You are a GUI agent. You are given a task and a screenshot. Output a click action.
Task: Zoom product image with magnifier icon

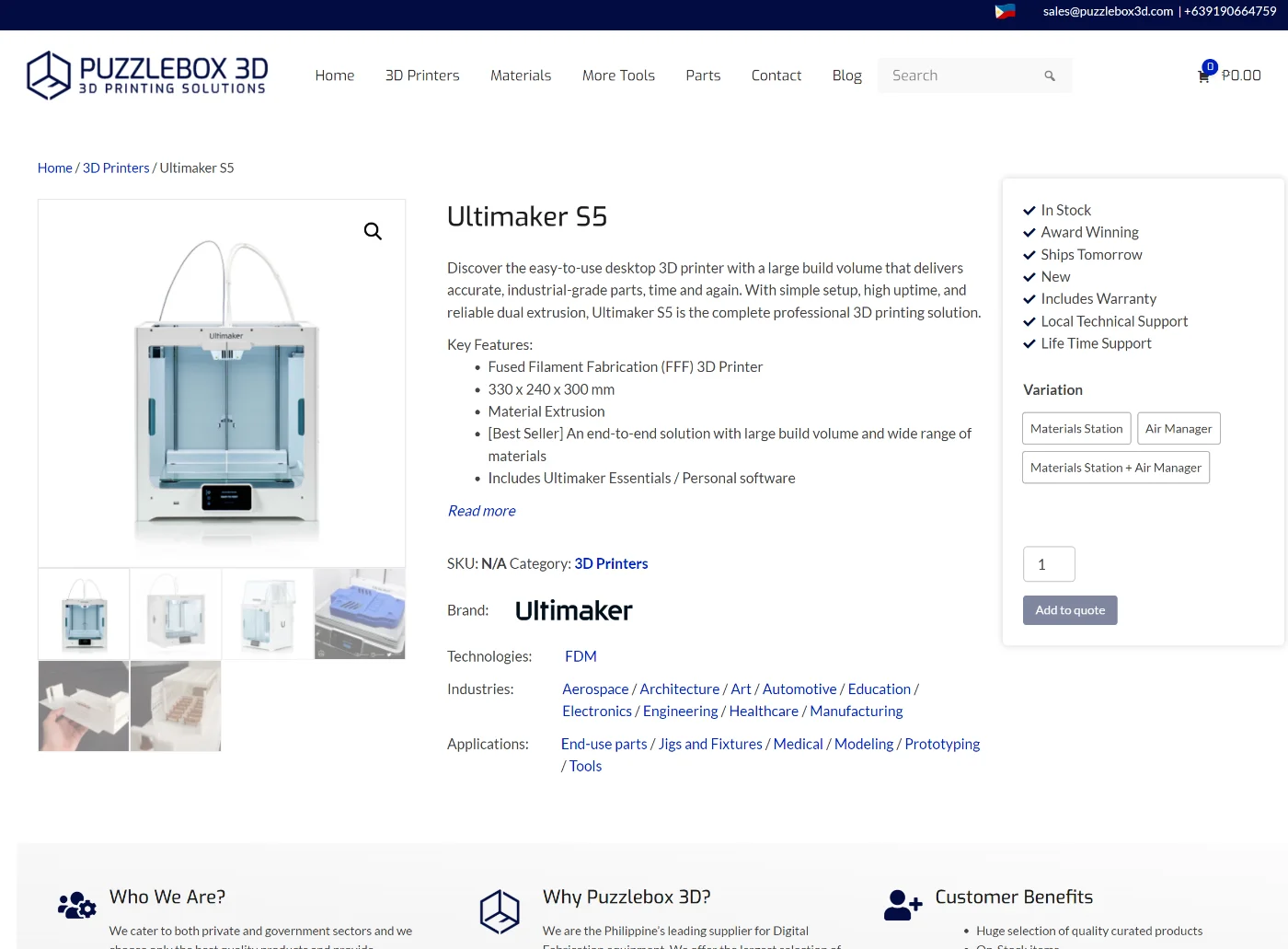pos(373,231)
